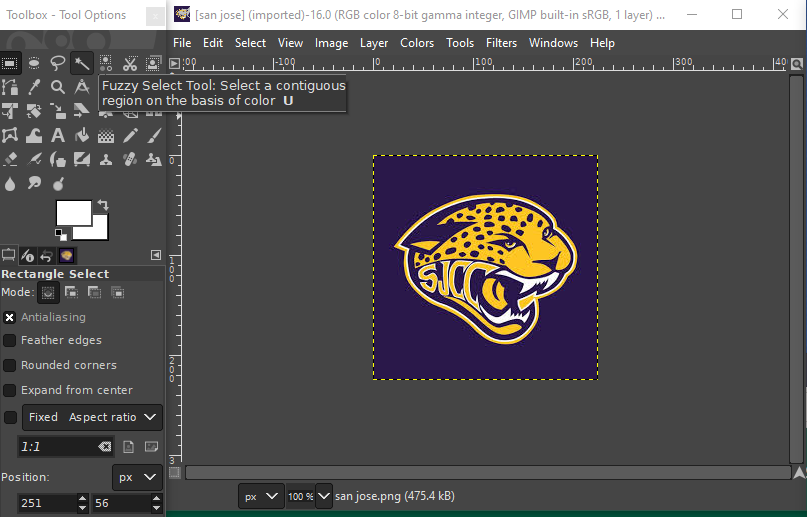807x517 pixels.
Task: Set mode to intersect with selection
Action: 118,293
